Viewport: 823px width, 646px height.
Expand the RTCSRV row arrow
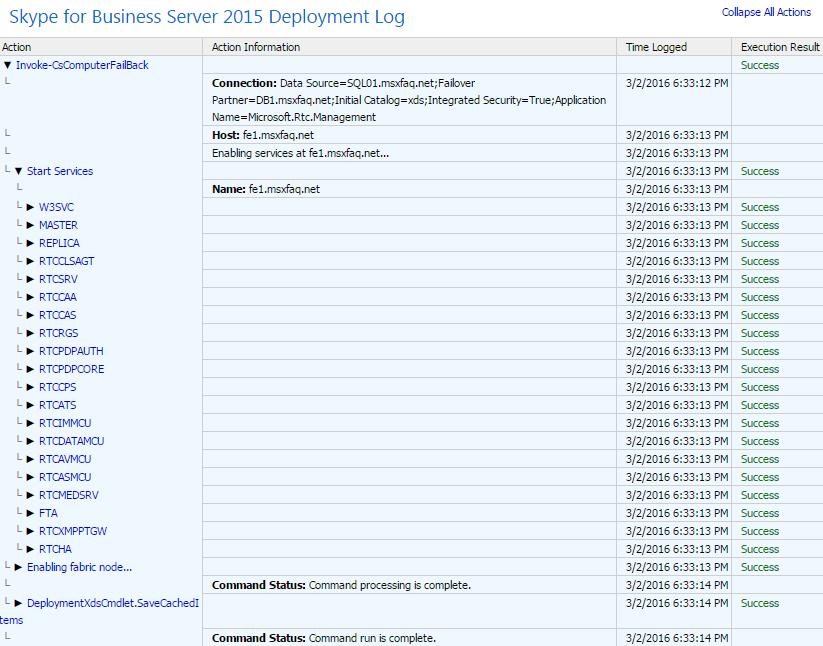[30, 279]
